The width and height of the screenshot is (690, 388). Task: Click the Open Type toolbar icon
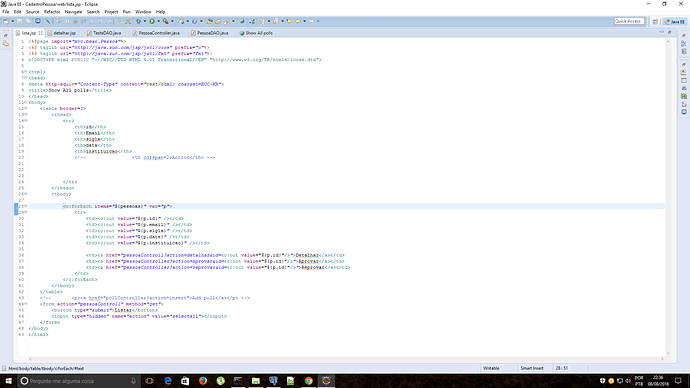(209, 21)
